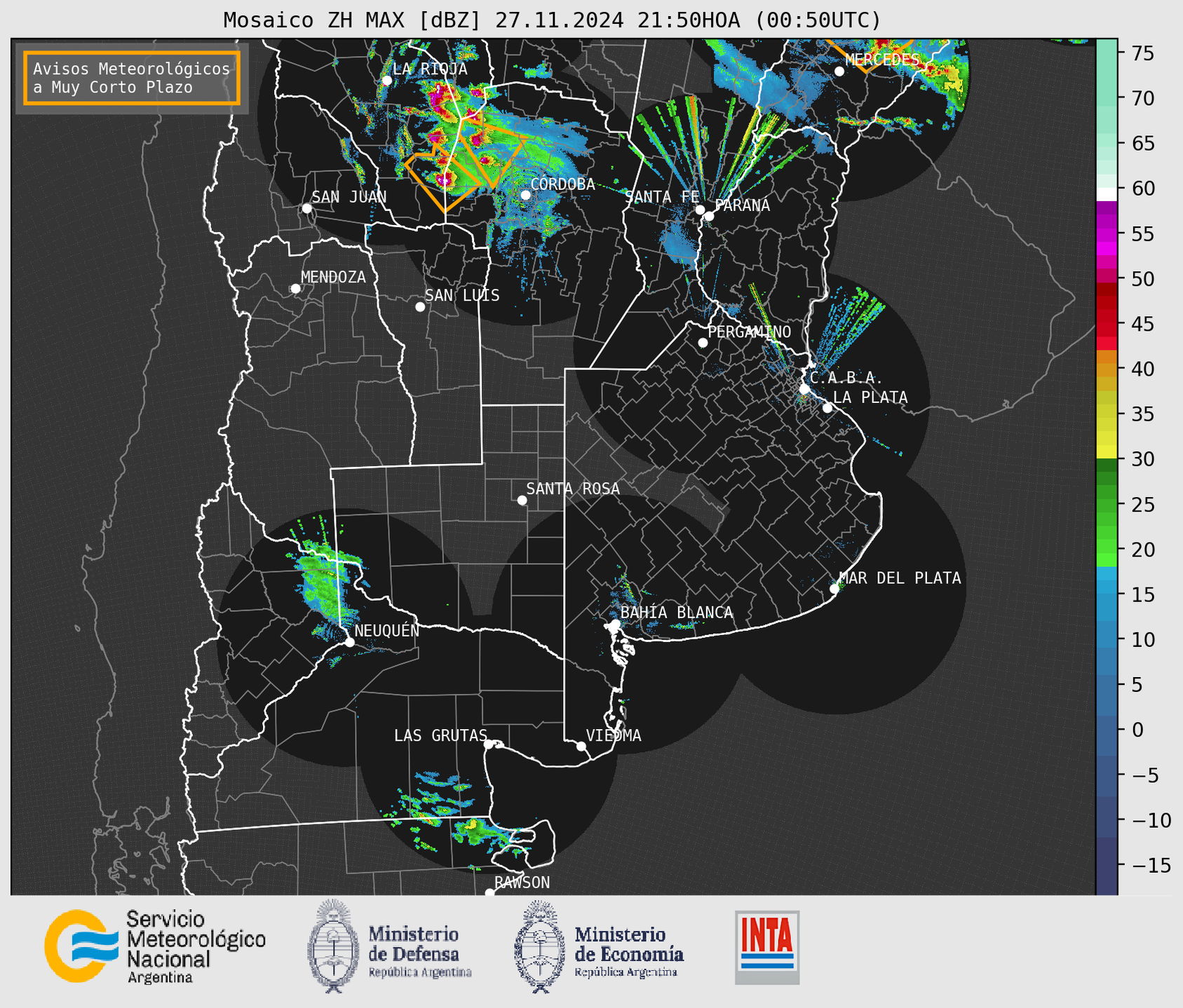Click the SAN JUAN city marker dot
This screenshot has width=1183, height=1008.
tap(306, 208)
